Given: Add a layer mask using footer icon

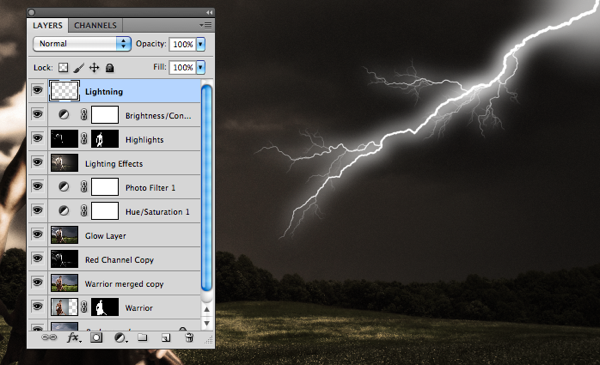Looking at the screenshot, I should point(96,338).
